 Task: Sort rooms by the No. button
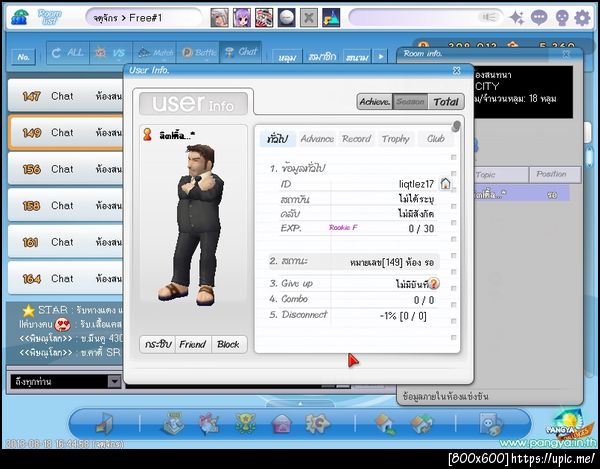tap(24, 57)
